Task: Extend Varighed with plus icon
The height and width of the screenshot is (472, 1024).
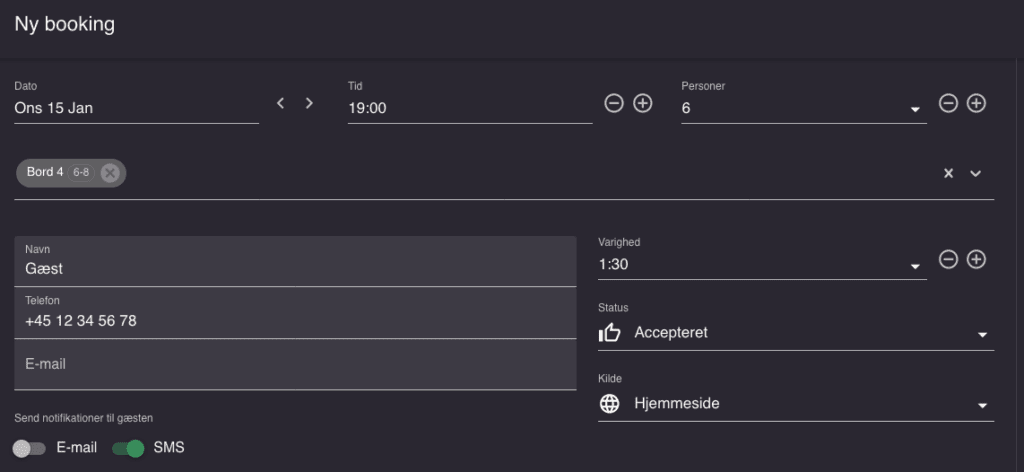Action: pos(976,259)
